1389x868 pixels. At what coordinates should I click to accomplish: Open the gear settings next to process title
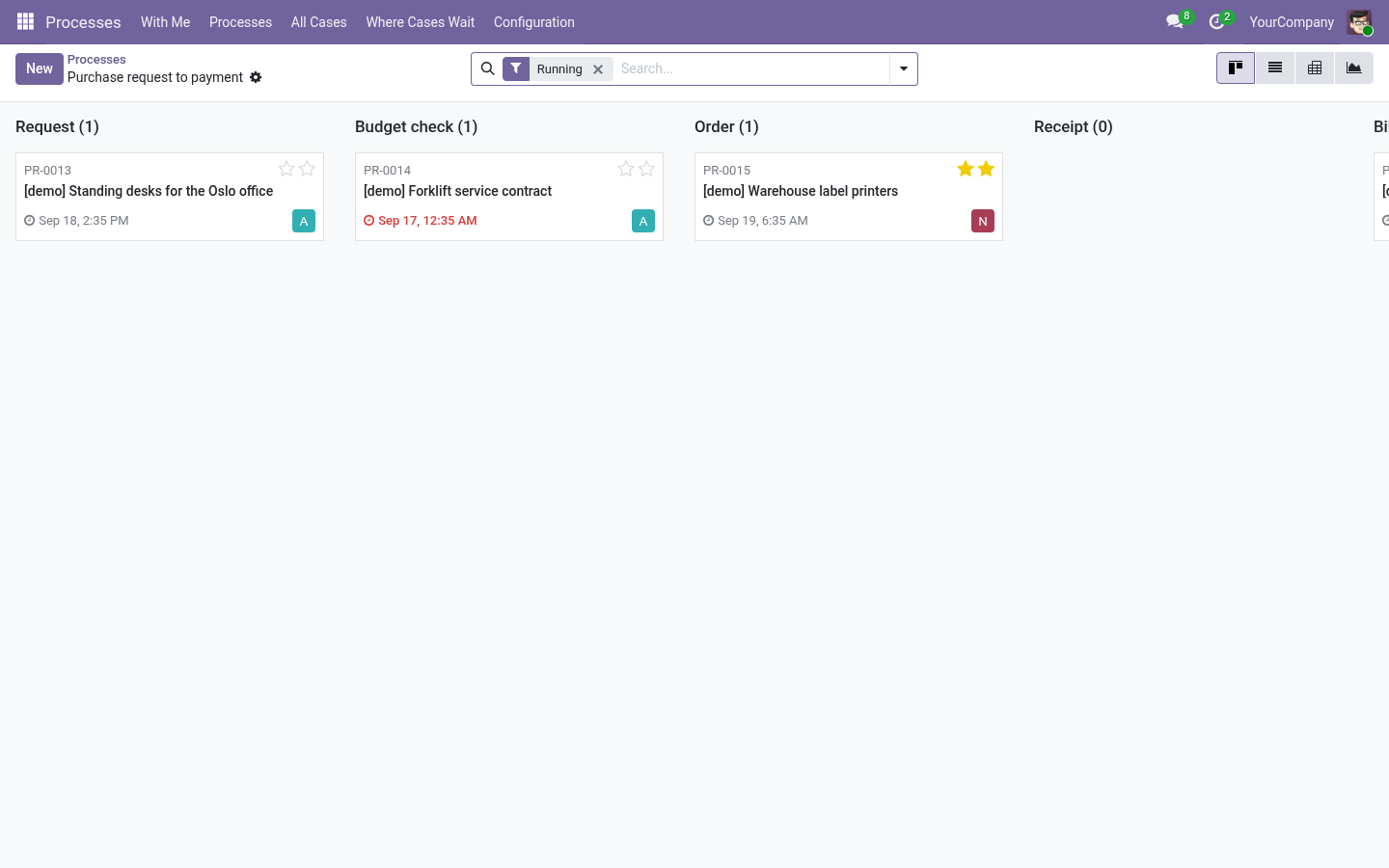click(x=256, y=77)
